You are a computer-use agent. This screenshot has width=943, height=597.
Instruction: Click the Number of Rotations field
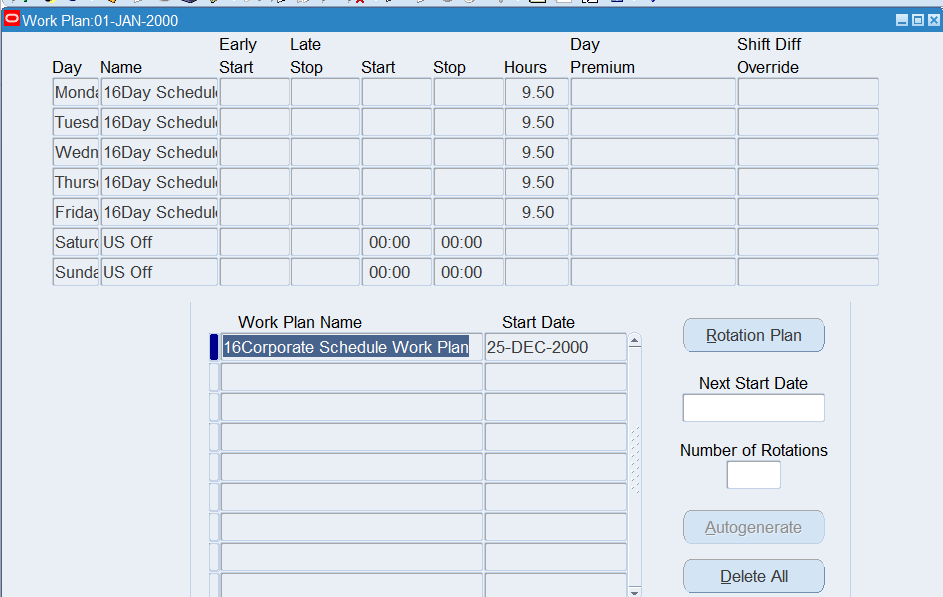(x=753, y=475)
